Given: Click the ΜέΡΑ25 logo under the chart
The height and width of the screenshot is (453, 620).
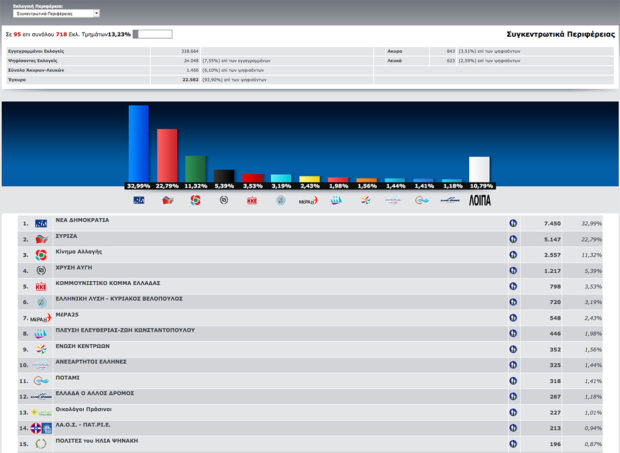Looking at the screenshot, I should click(x=308, y=201).
